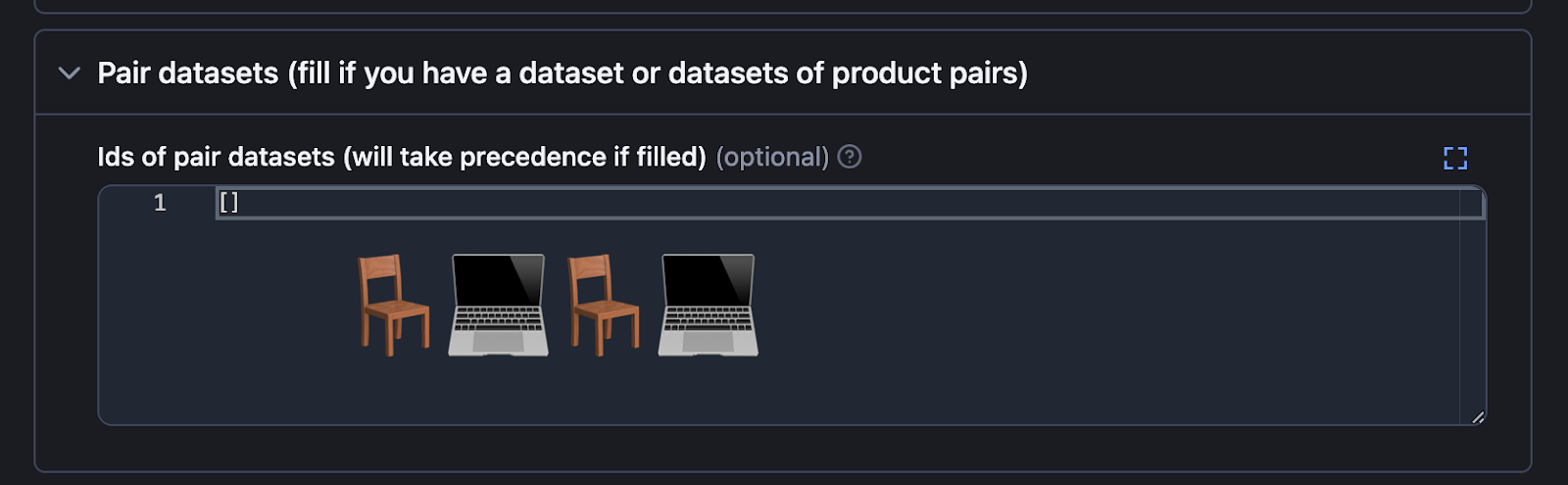Select line number 1 in the gutter
Viewport: 1568px width, 485px height.
click(x=160, y=203)
